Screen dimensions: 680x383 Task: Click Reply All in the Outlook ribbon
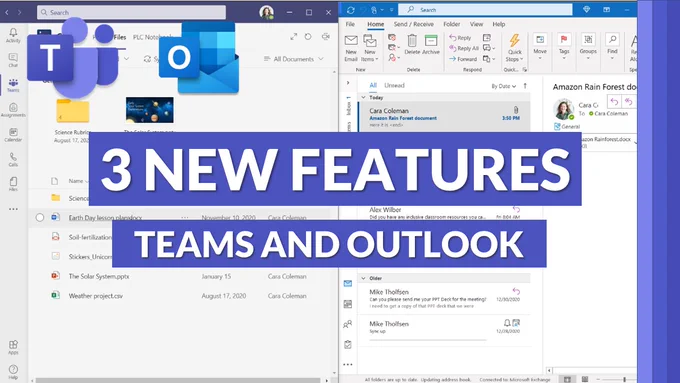[x=464, y=48]
